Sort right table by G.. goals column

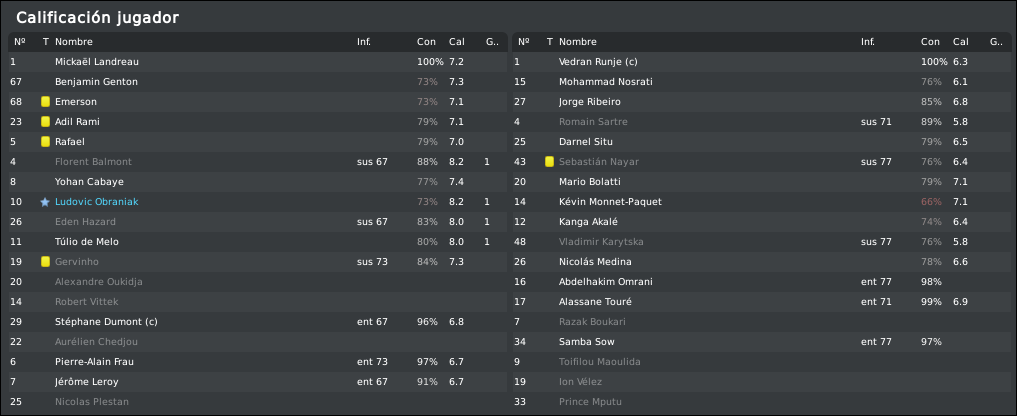(x=997, y=42)
